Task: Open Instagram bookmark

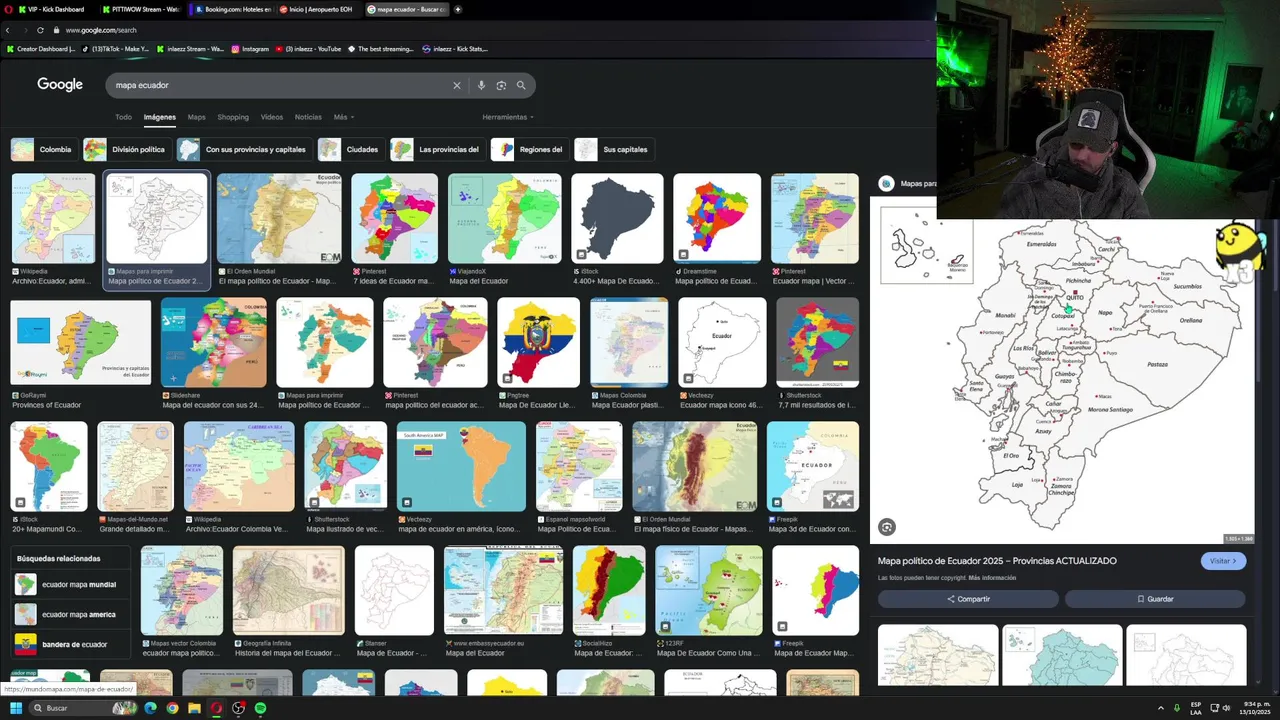Action: pos(250,48)
